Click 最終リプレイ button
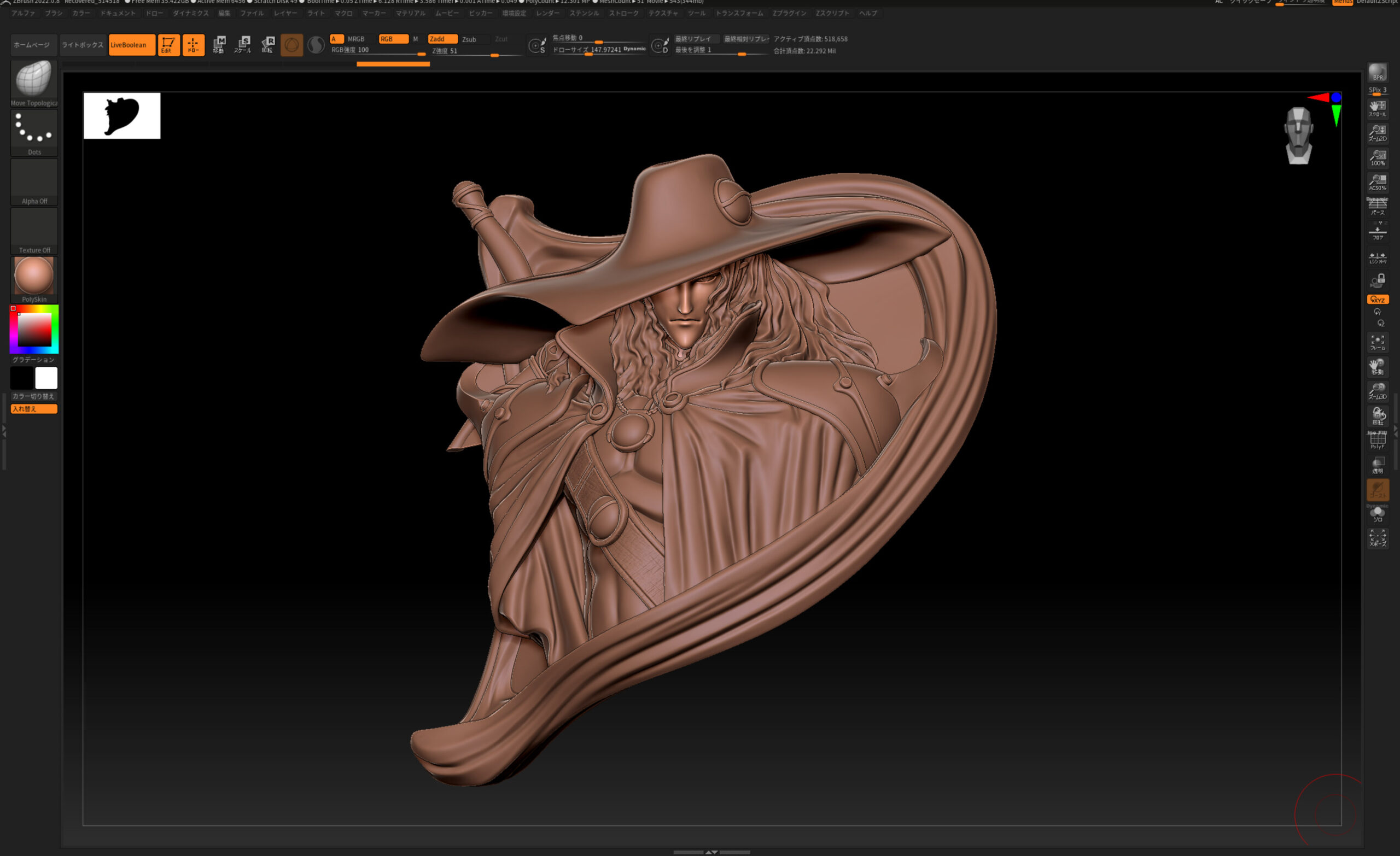The image size is (1400, 856). coord(696,39)
